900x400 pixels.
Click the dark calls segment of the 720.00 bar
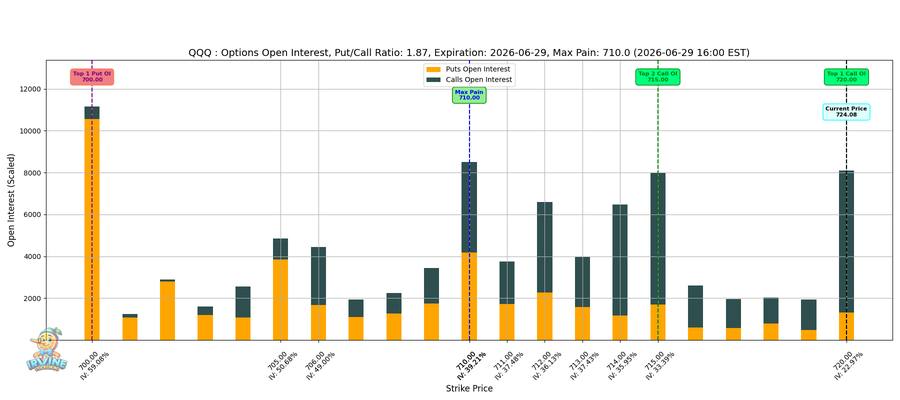[x=847, y=241]
